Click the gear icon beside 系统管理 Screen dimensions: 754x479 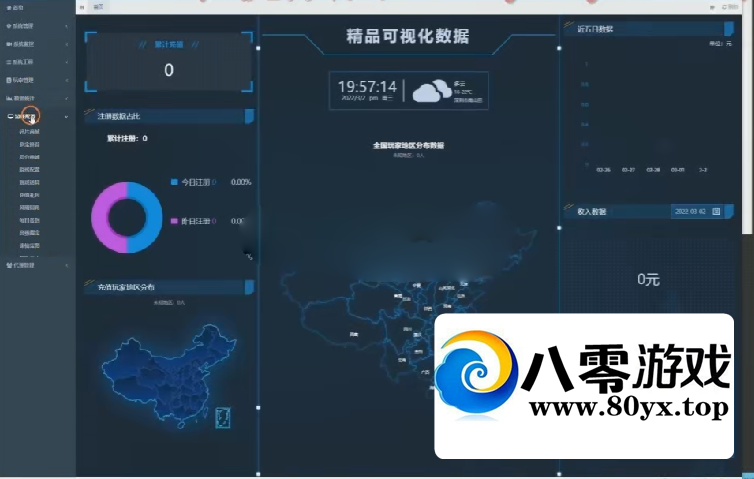[9, 26]
